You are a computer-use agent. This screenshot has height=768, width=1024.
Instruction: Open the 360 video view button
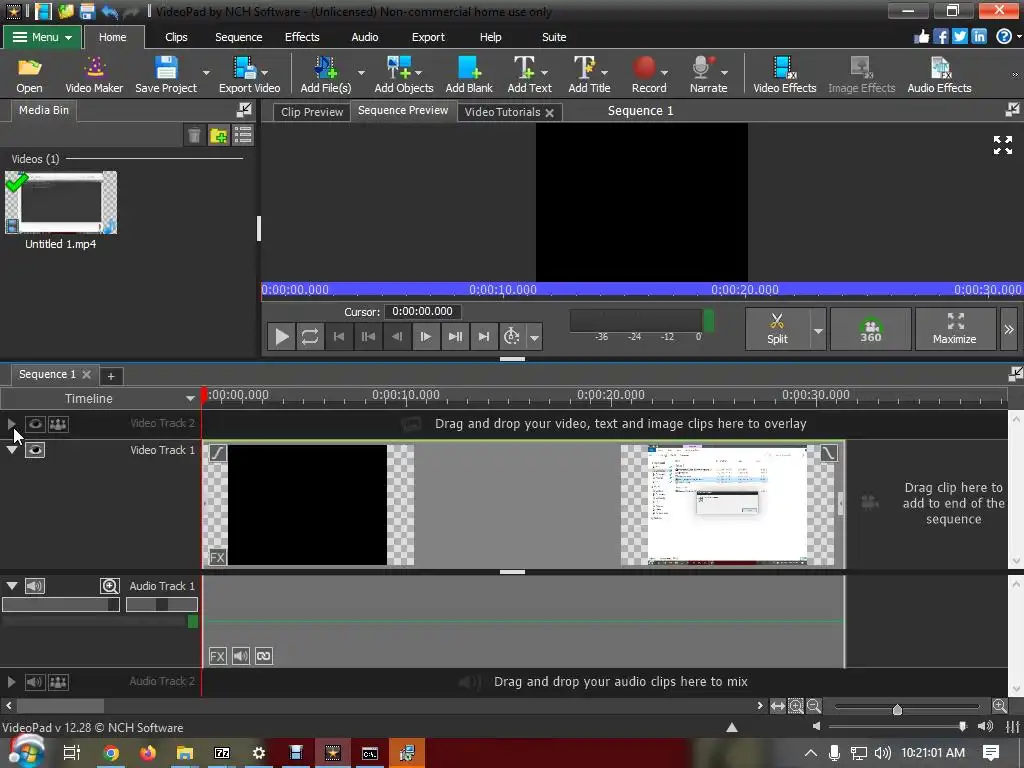click(x=871, y=328)
